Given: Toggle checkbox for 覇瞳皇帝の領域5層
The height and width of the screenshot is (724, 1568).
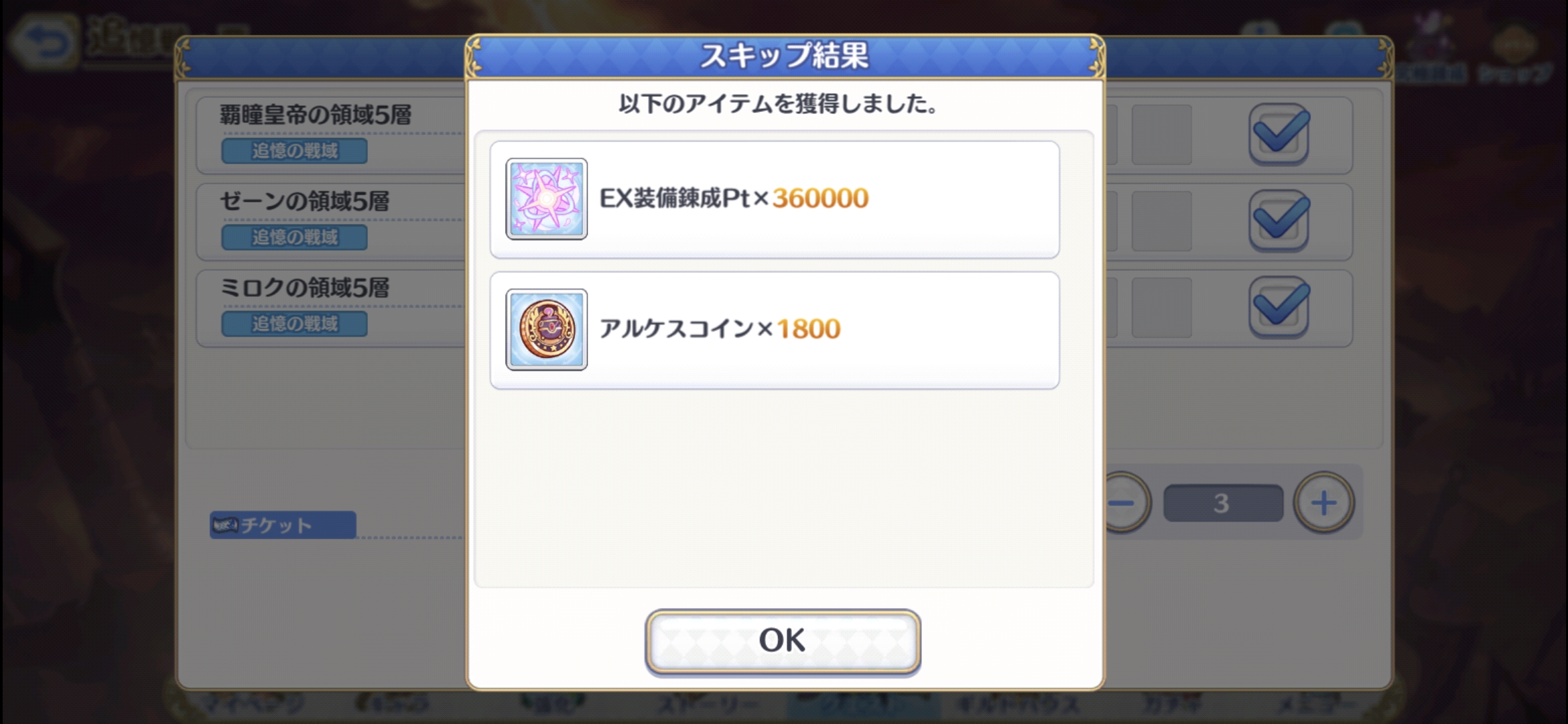Looking at the screenshot, I should coord(1279,133).
